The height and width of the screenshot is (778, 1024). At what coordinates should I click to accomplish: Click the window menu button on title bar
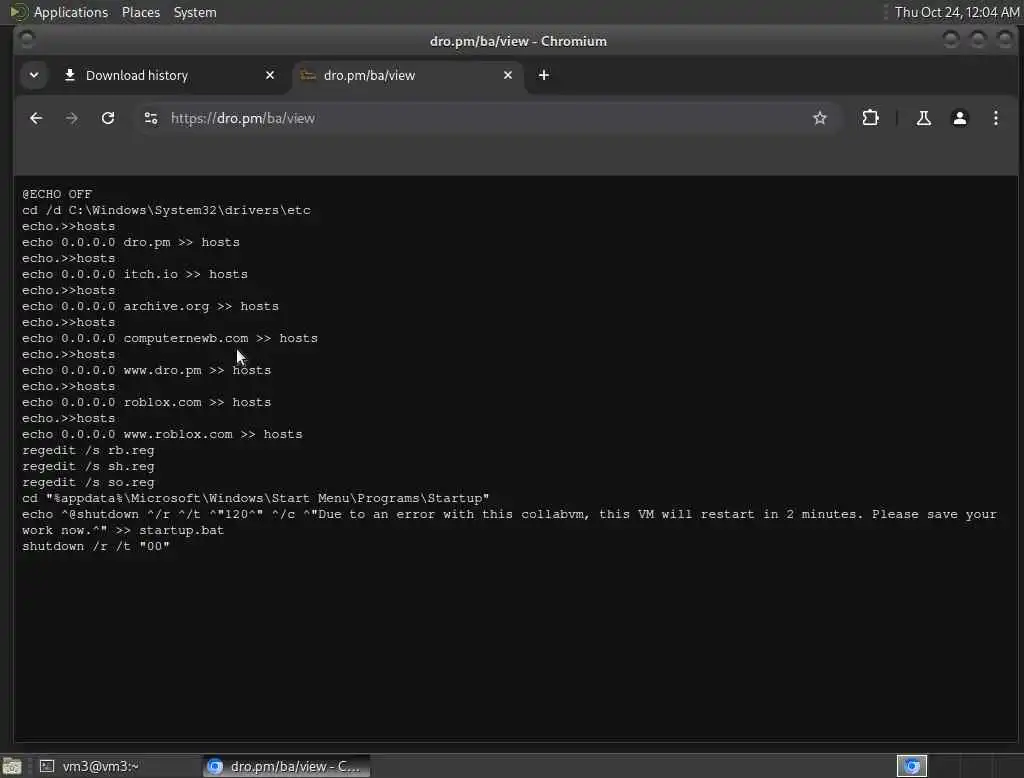point(27,41)
